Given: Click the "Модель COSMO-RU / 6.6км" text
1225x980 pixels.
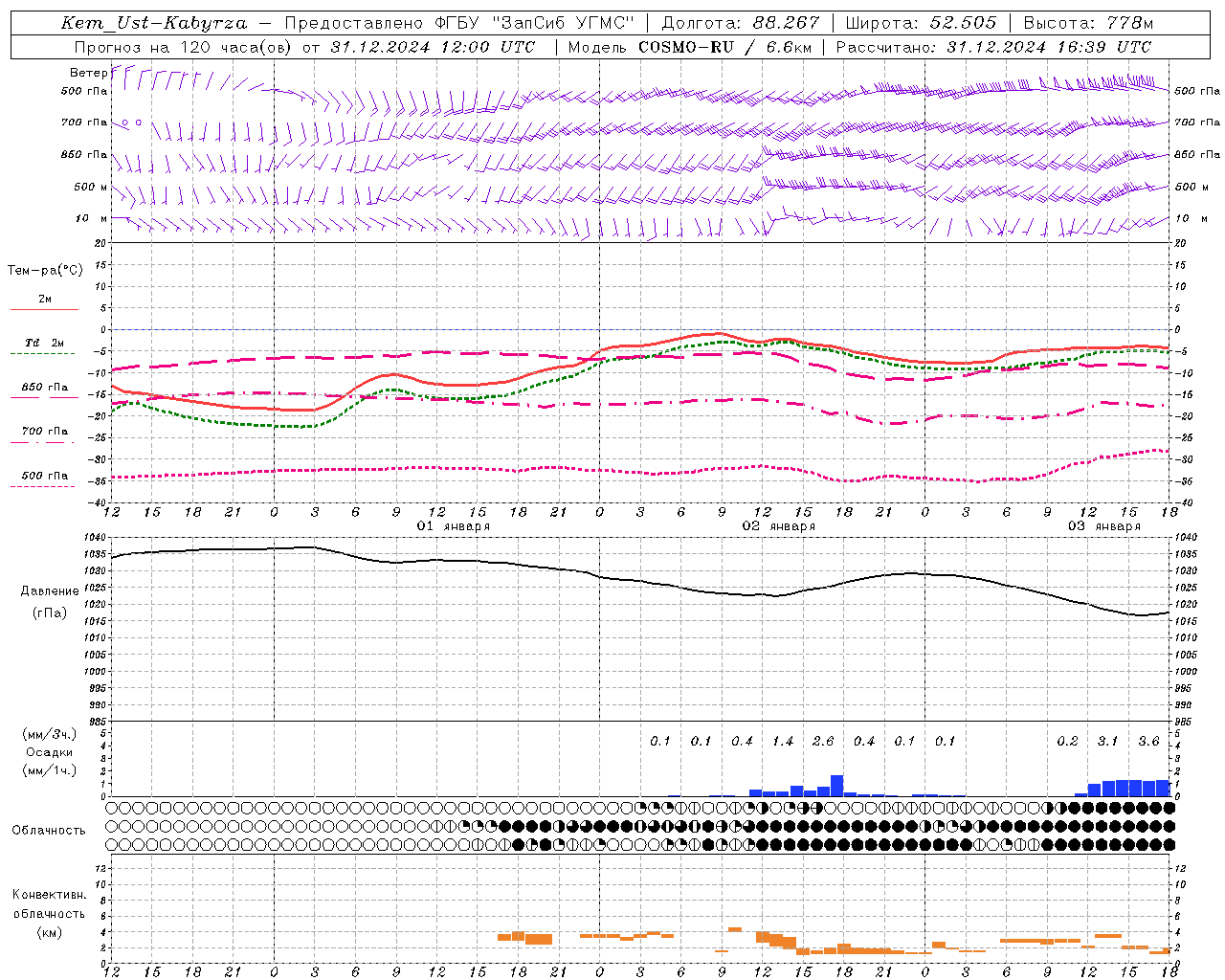Looking at the screenshot, I should pos(689,47).
